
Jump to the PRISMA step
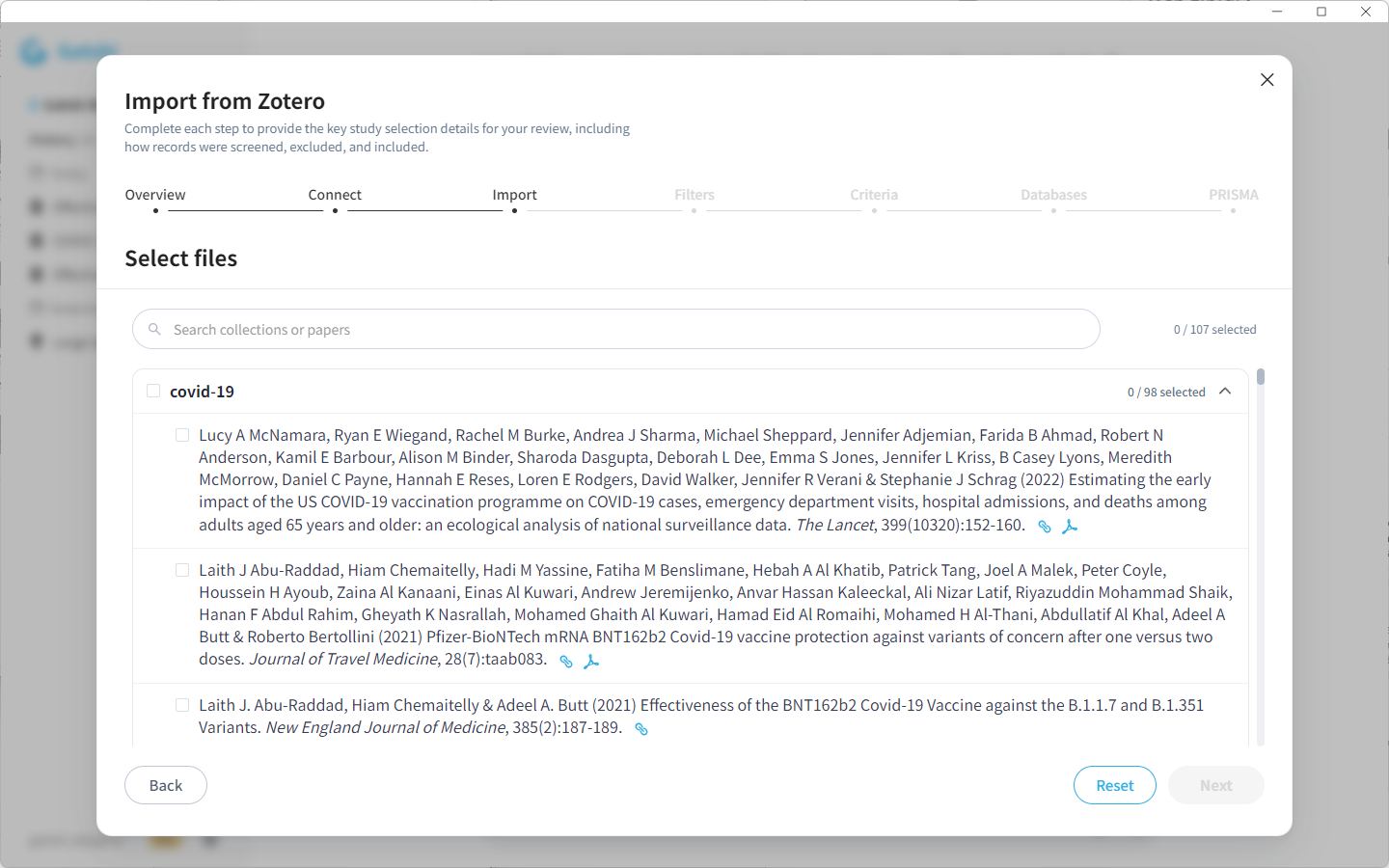point(1234,195)
